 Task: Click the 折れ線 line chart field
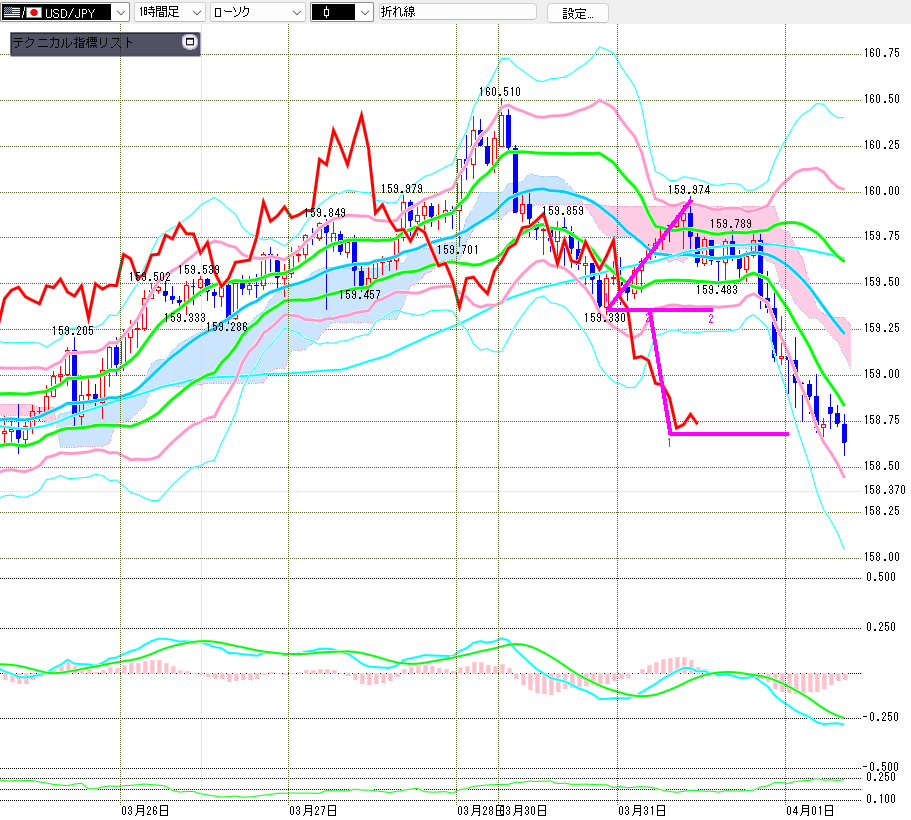coord(455,12)
